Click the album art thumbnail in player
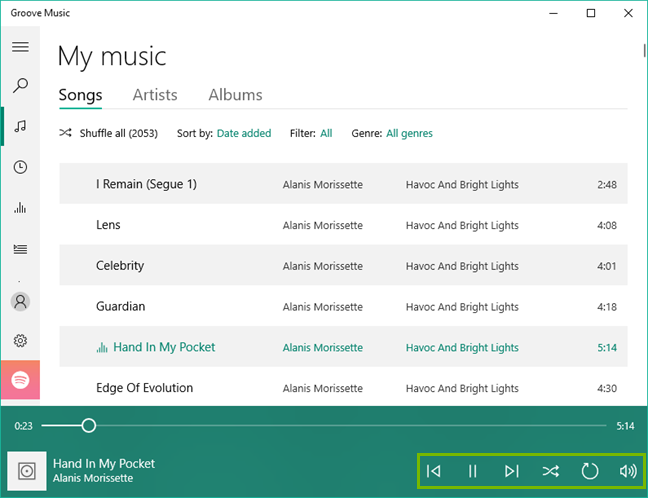The height and width of the screenshot is (498, 648). click(27, 471)
